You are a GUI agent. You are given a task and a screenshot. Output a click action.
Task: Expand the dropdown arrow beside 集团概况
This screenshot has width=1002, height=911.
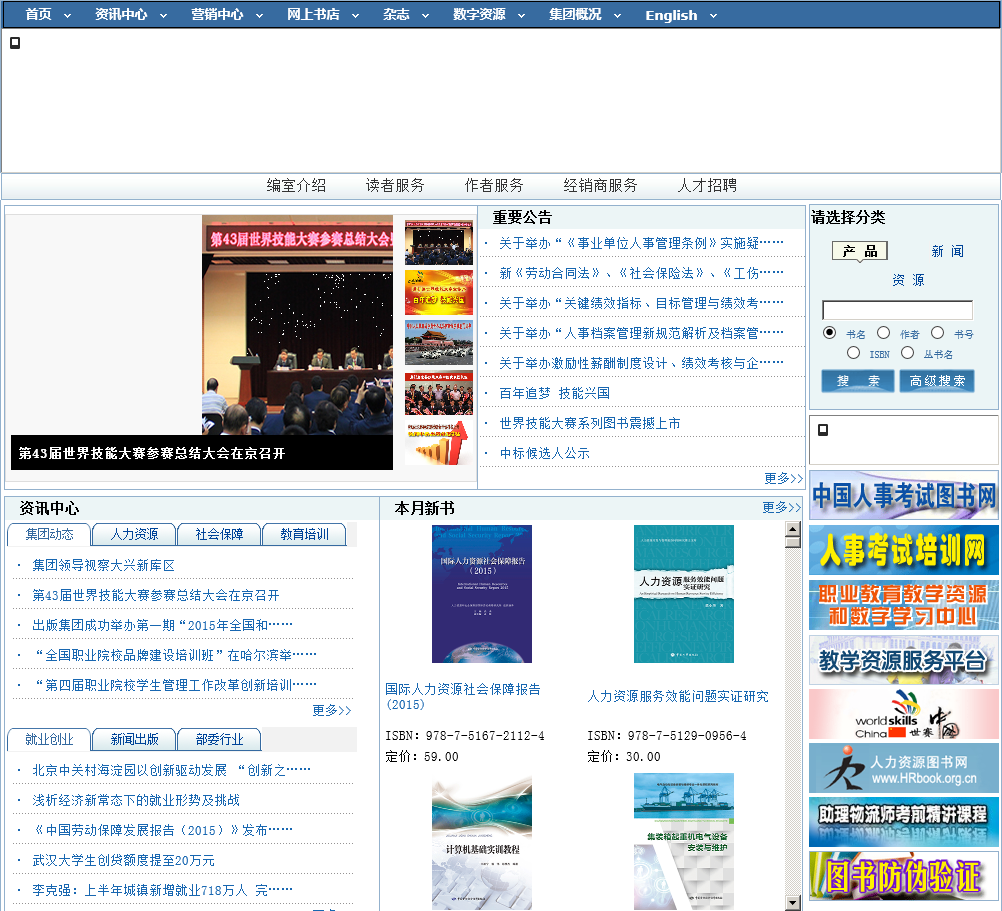617,15
